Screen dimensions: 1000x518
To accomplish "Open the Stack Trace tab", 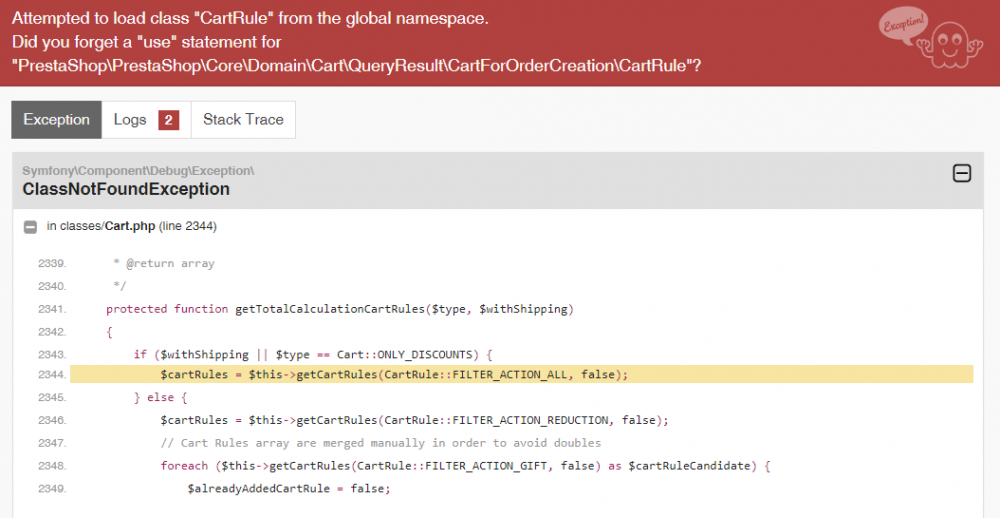I will (x=243, y=120).
